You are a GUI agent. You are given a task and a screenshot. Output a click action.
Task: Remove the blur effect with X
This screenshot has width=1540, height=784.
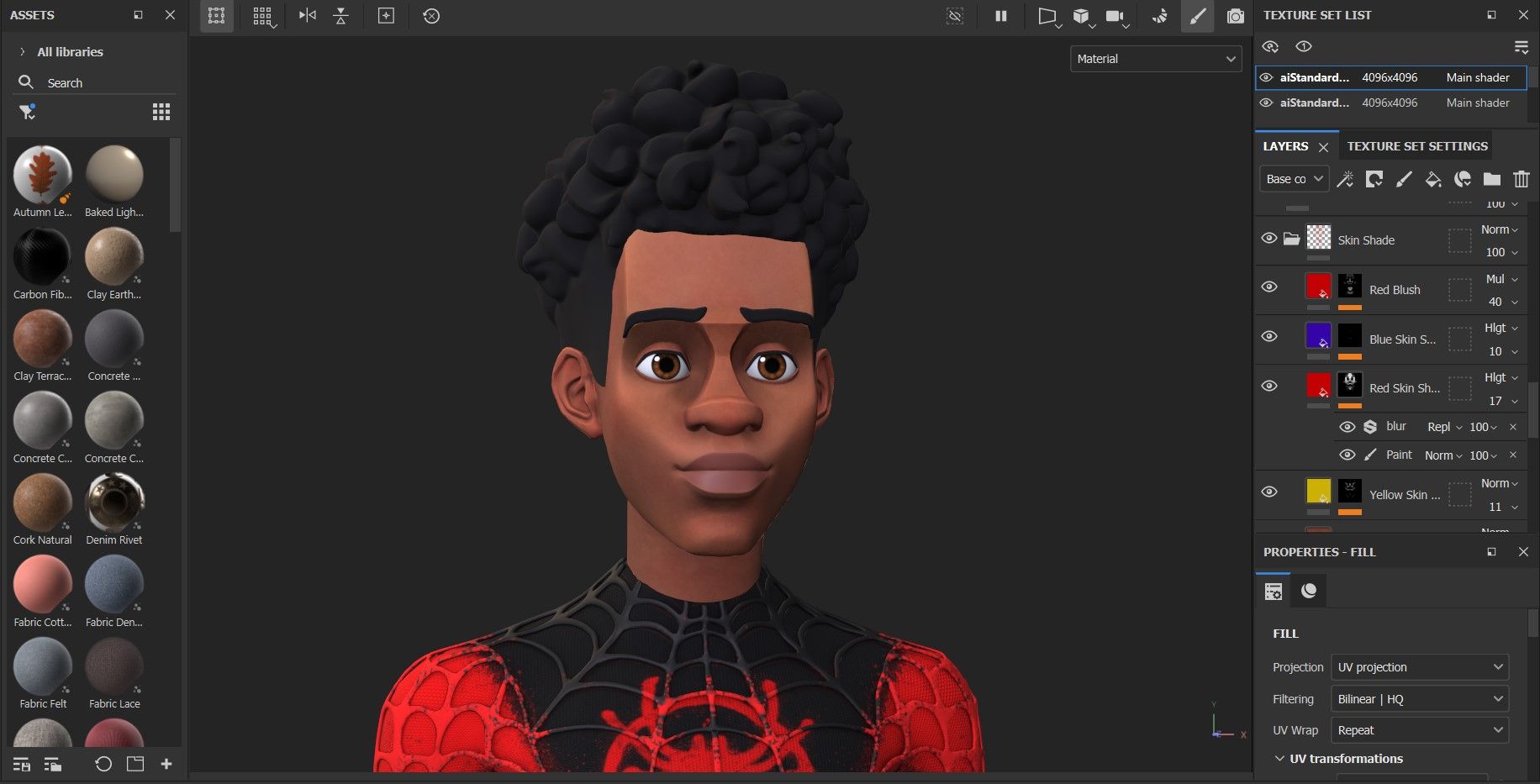pyautogui.click(x=1513, y=427)
